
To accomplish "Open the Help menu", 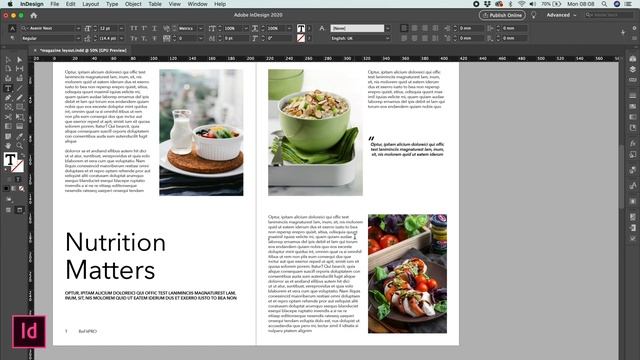I will pyautogui.click(x=220, y=4).
